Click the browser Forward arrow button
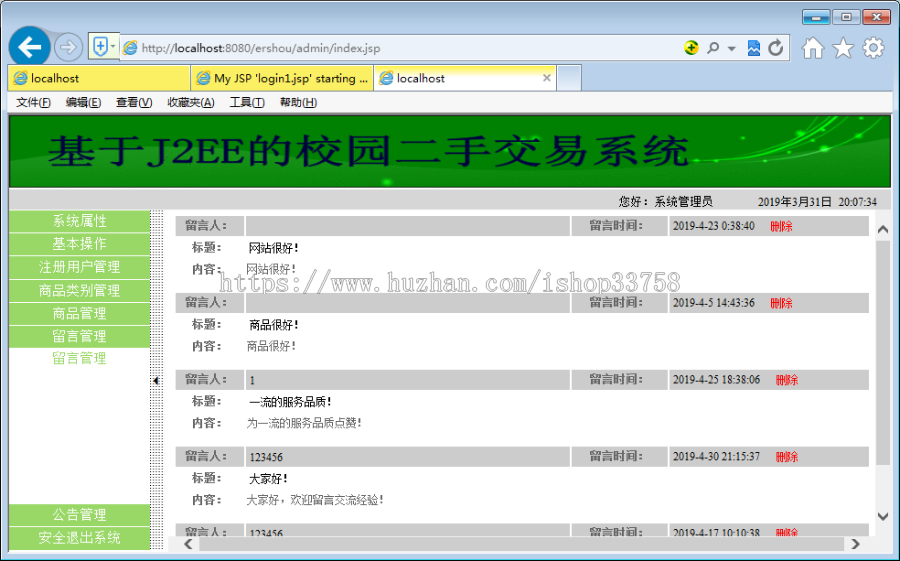 coord(68,47)
